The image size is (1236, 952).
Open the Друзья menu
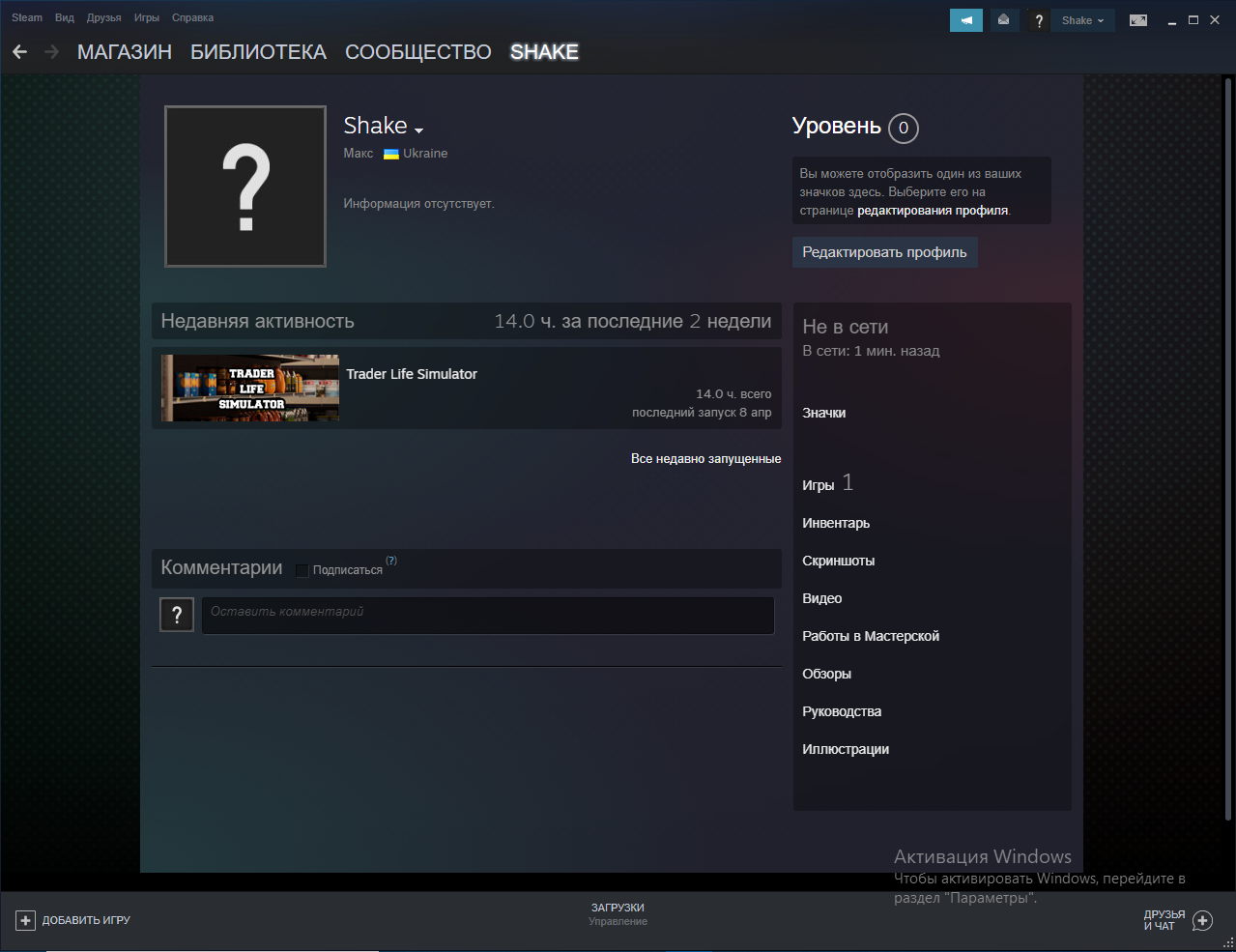[x=103, y=17]
